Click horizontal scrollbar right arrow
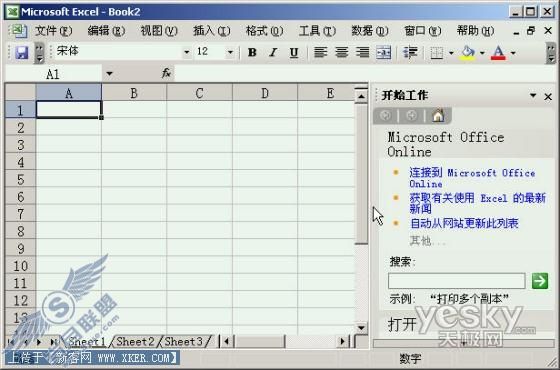This screenshot has width=560, height=370. [x=343, y=342]
